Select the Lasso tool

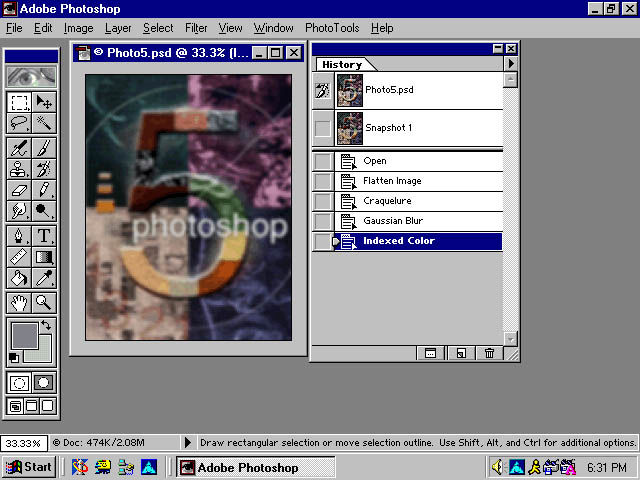[19, 123]
